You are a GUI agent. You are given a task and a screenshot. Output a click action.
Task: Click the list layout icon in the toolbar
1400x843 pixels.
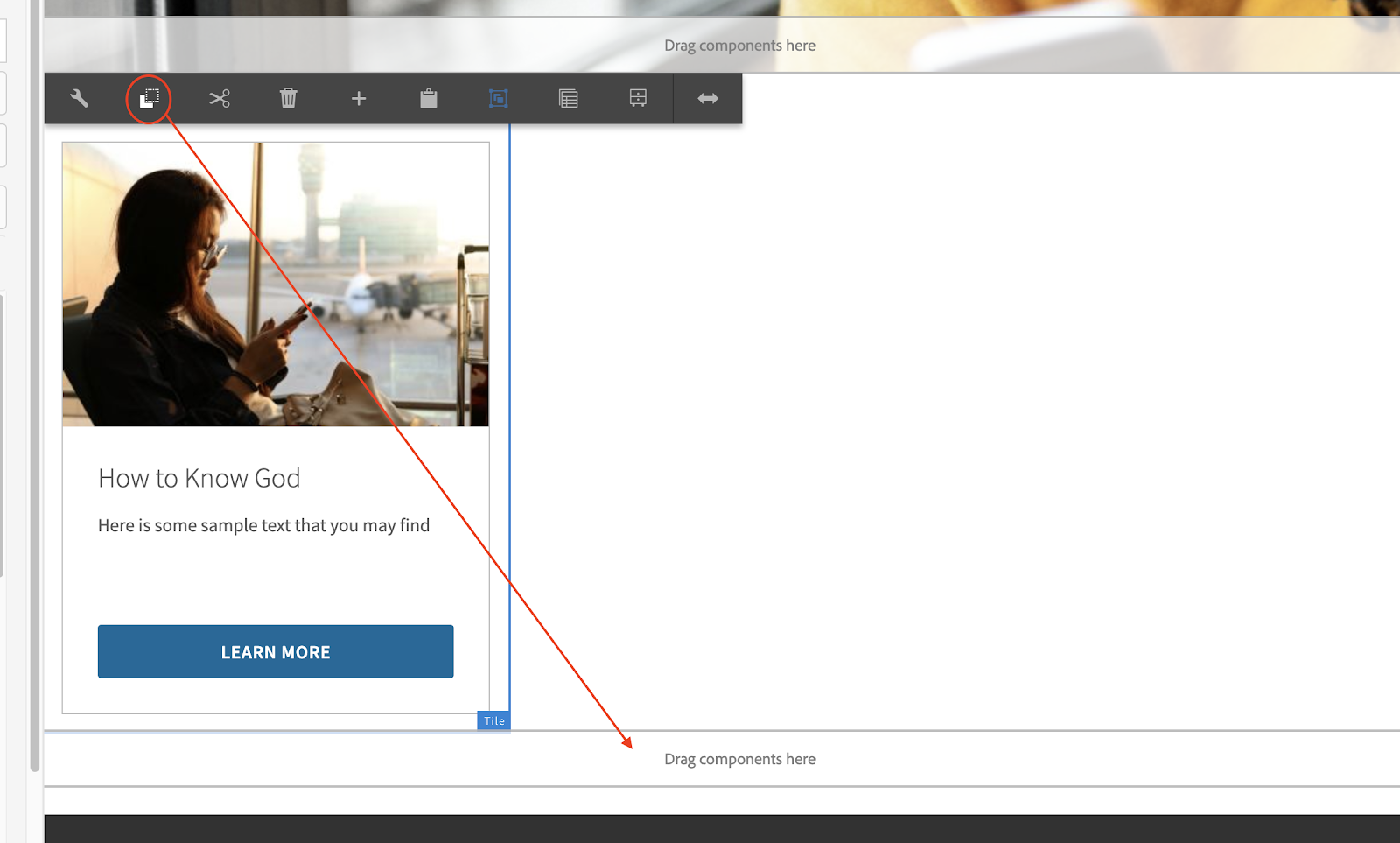(569, 98)
